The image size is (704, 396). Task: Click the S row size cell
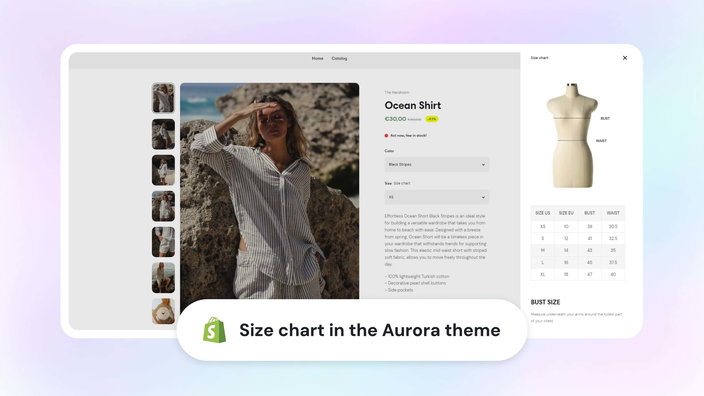(x=542, y=238)
